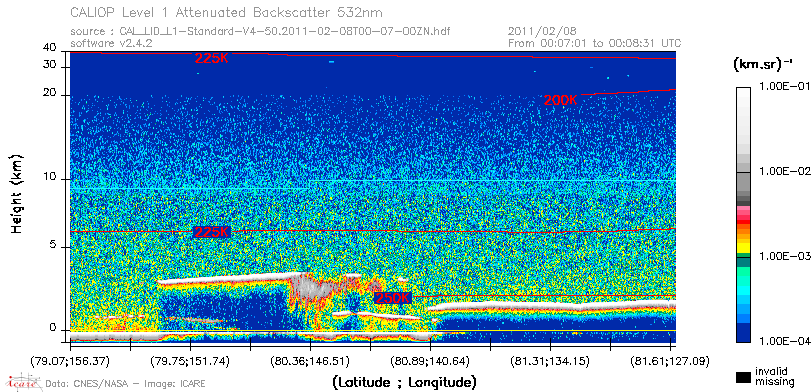Click the '250K' isotherm label
Viewport: 811px width, 392px height.
point(393,298)
